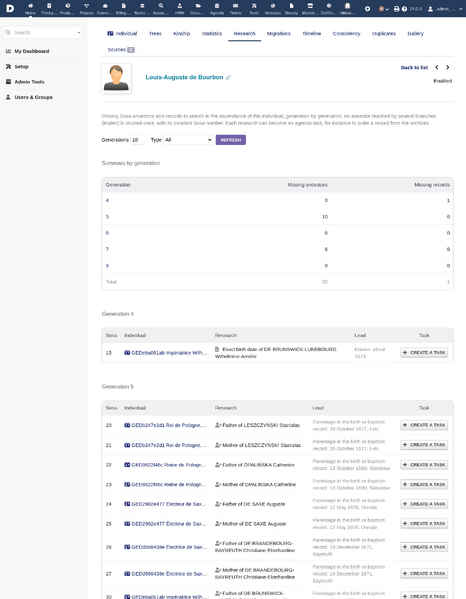Go to previous record arrow

point(437,67)
